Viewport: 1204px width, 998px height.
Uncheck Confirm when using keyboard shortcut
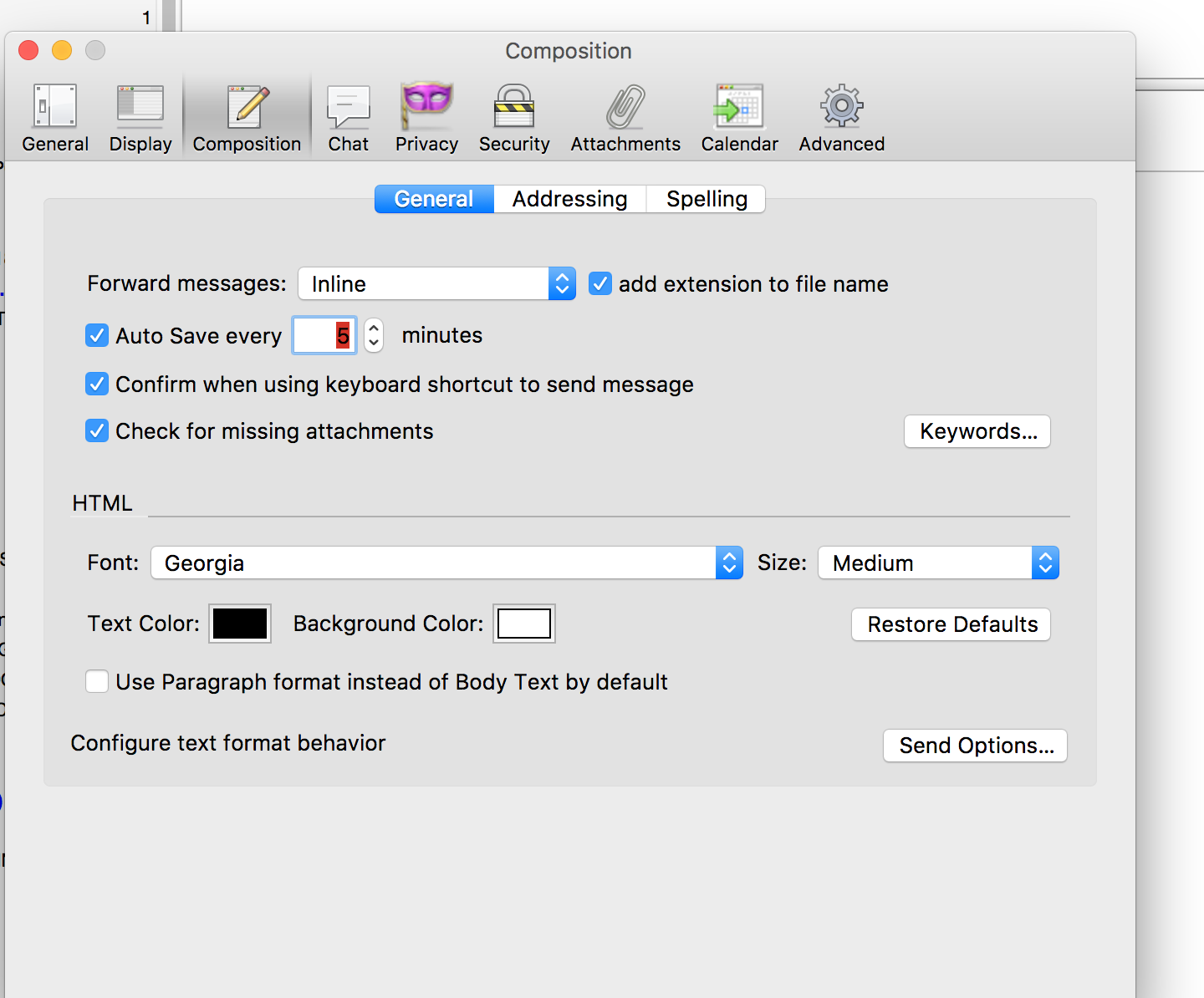(x=97, y=384)
